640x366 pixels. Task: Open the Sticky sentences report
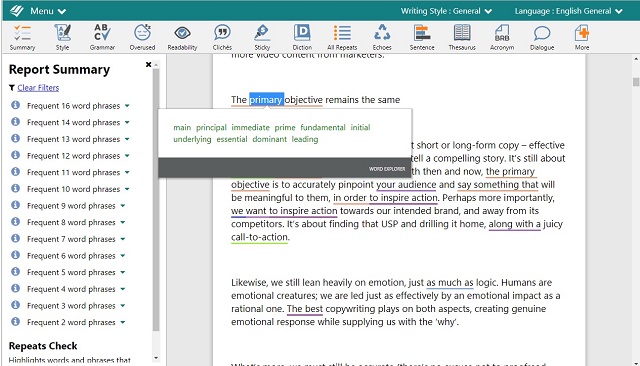point(262,37)
